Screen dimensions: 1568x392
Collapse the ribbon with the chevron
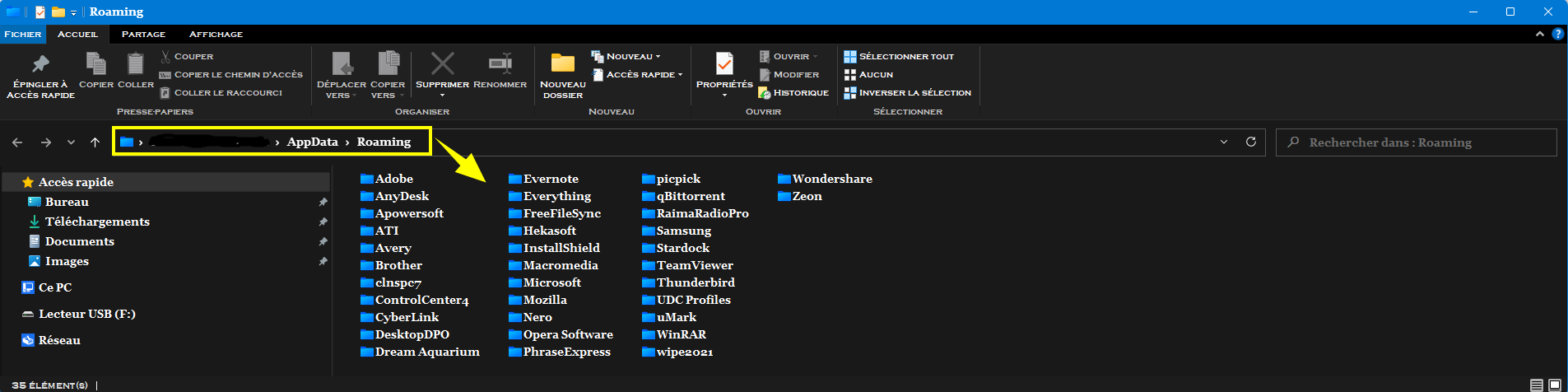point(1539,34)
